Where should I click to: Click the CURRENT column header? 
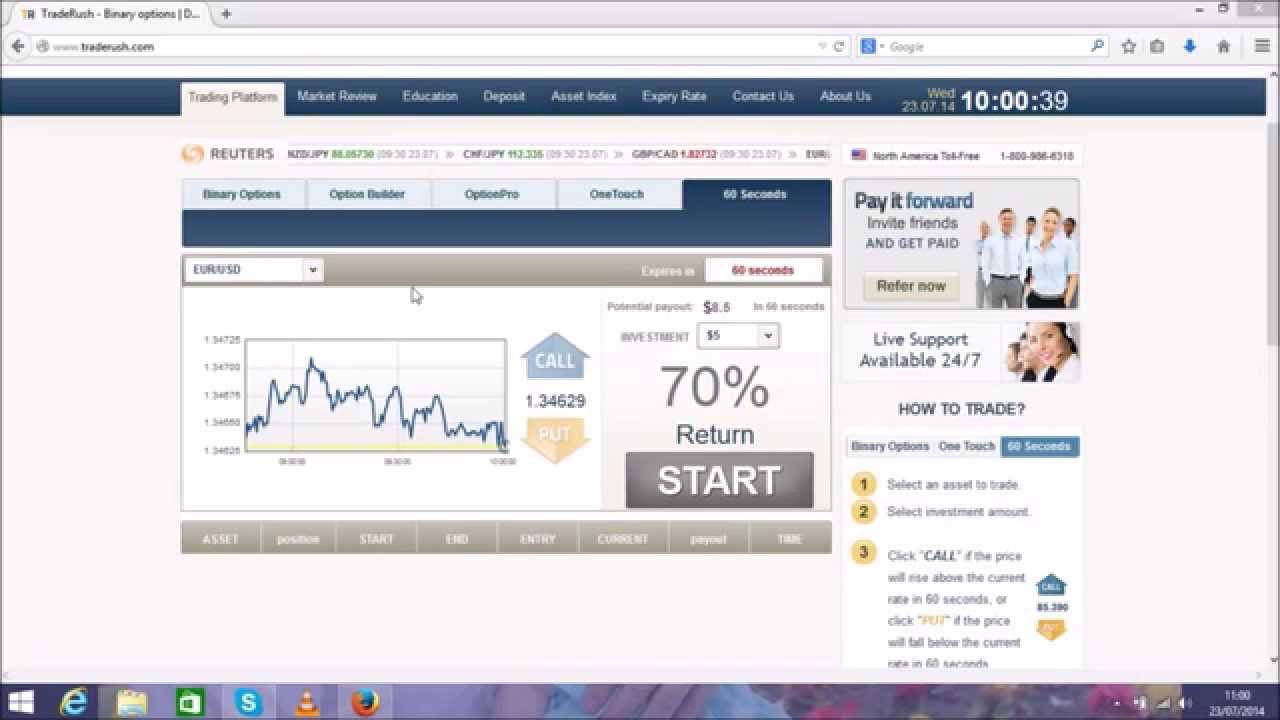click(x=623, y=539)
